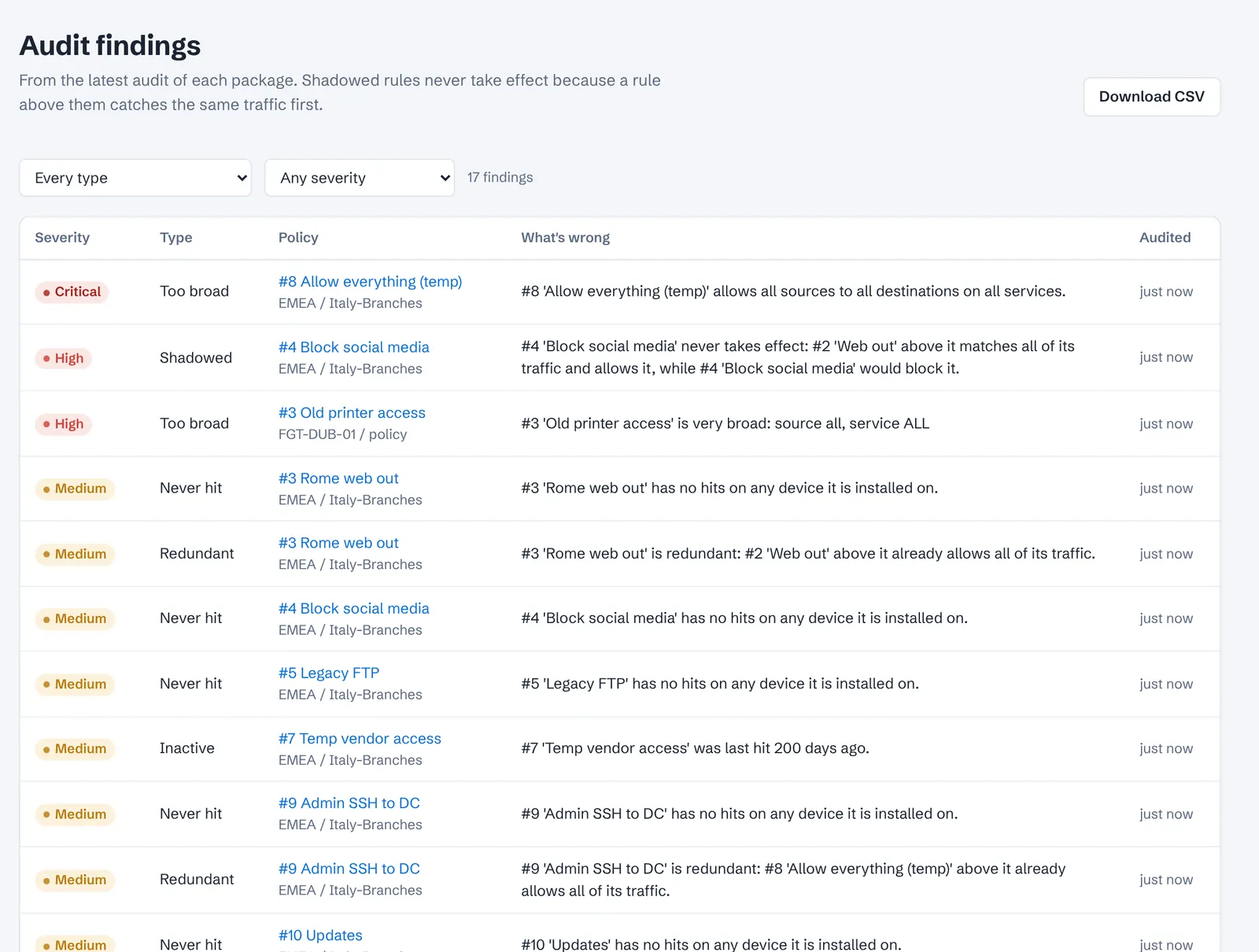Viewport: 1259px width, 952px height.
Task: Open the Any severity filter dropdown
Action: click(360, 178)
